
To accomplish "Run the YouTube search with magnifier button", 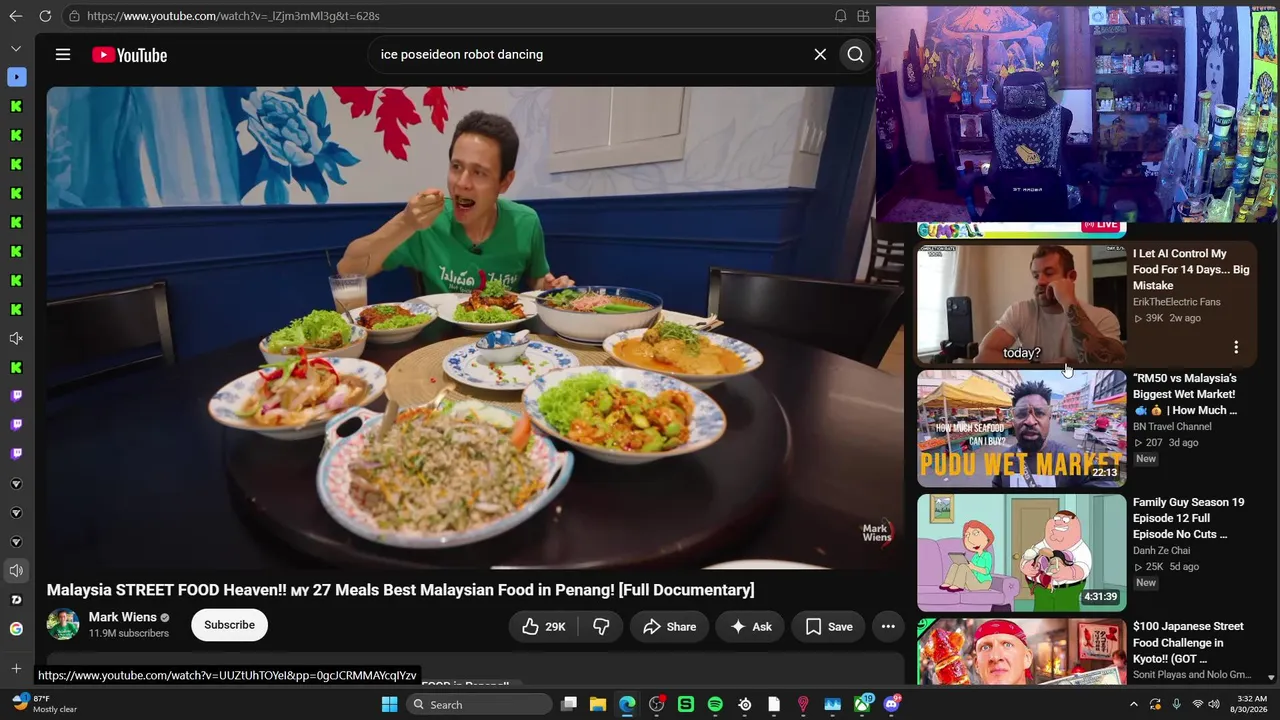I will (855, 55).
